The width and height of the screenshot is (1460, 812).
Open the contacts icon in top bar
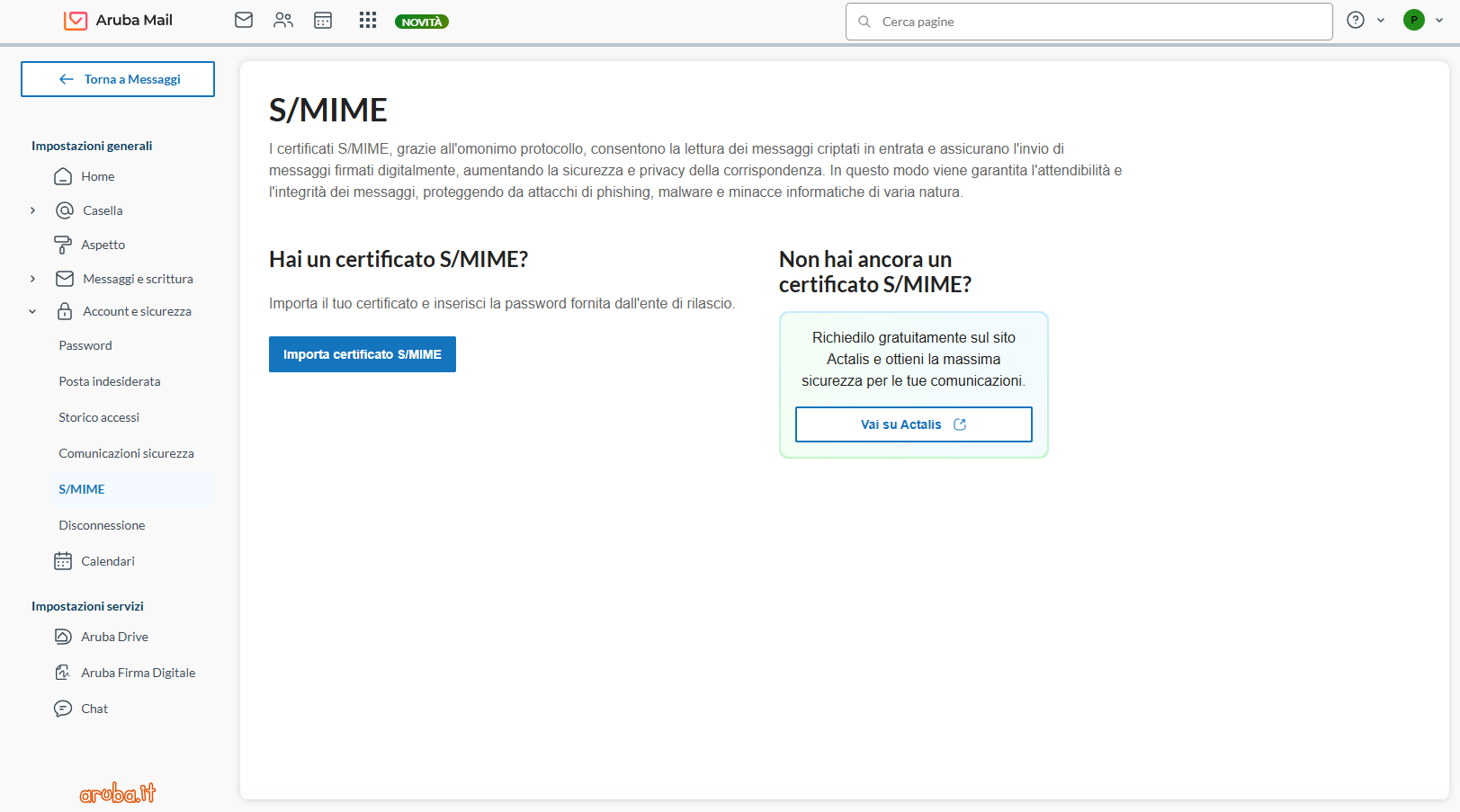(x=283, y=20)
